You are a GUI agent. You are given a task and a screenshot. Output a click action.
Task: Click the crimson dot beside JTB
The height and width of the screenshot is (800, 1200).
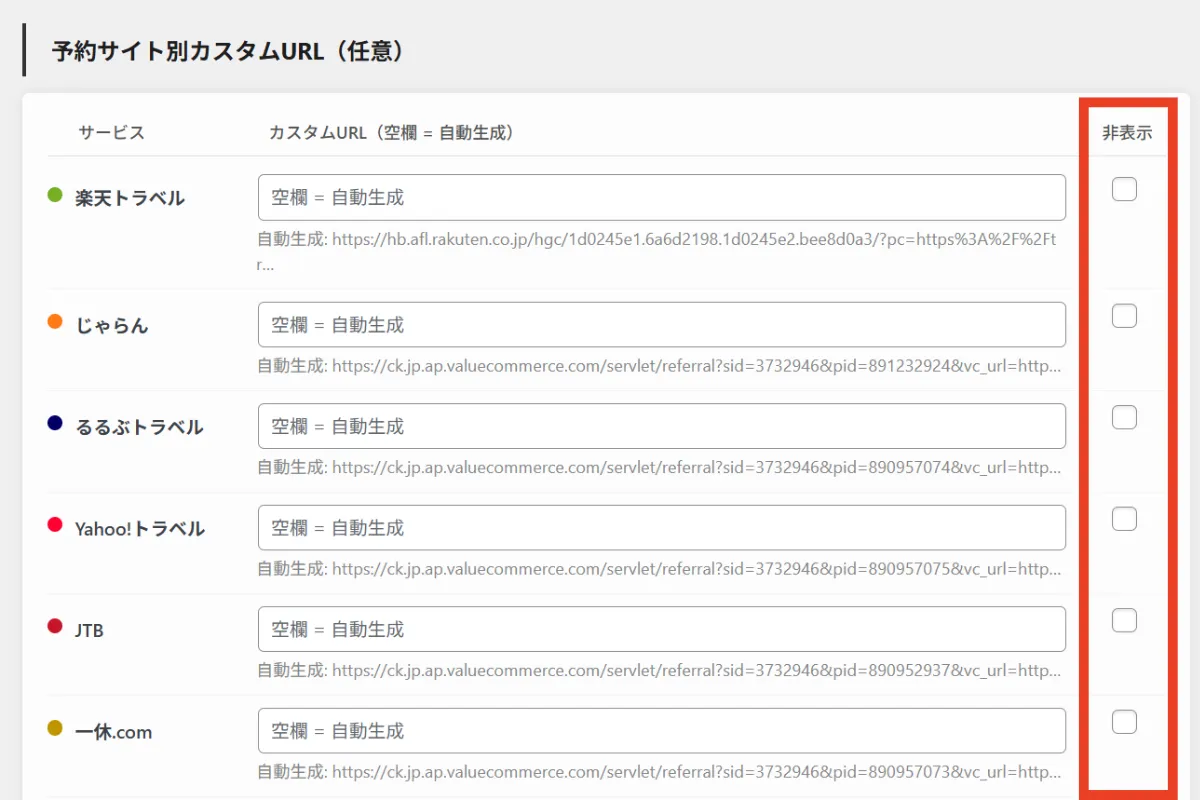pyautogui.click(x=55, y=626)
